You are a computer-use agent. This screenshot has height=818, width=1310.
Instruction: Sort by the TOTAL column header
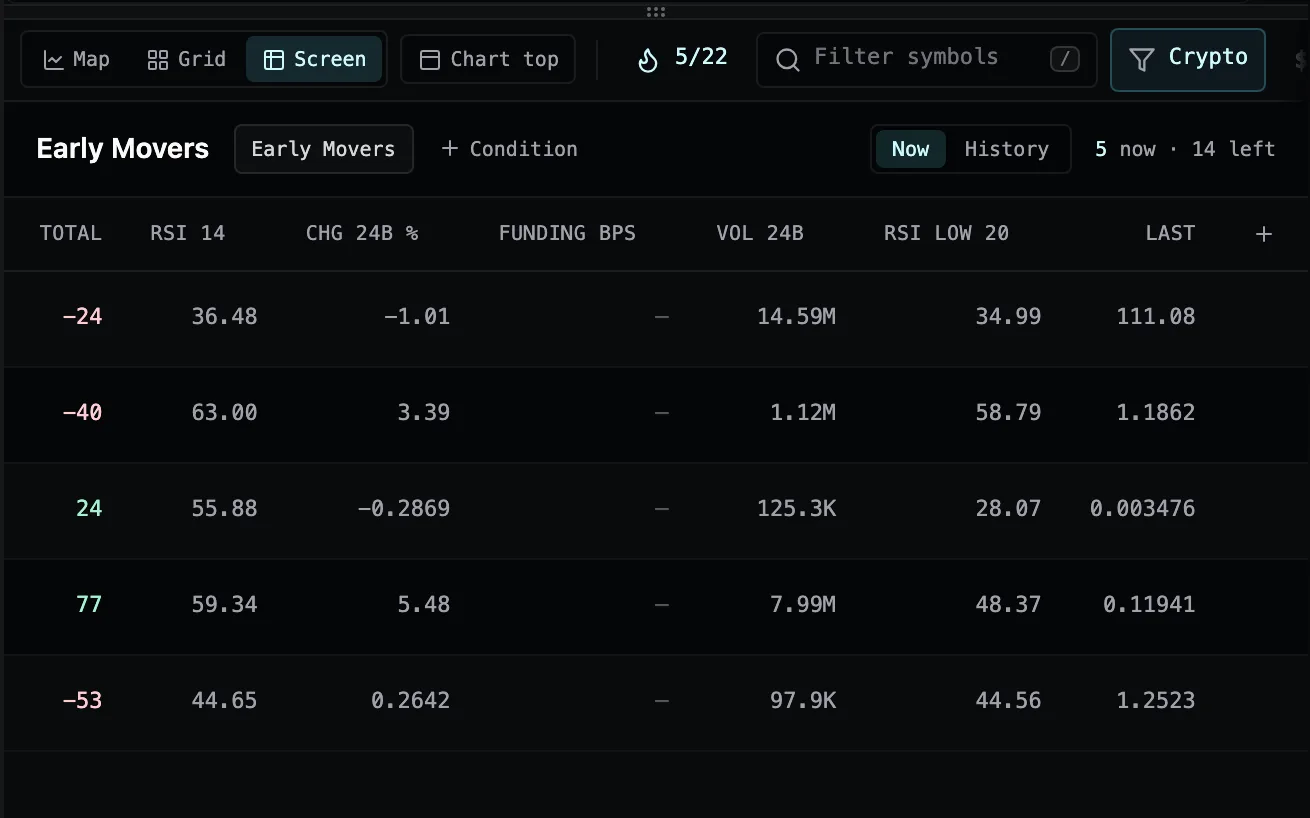[x=71, y=233]
